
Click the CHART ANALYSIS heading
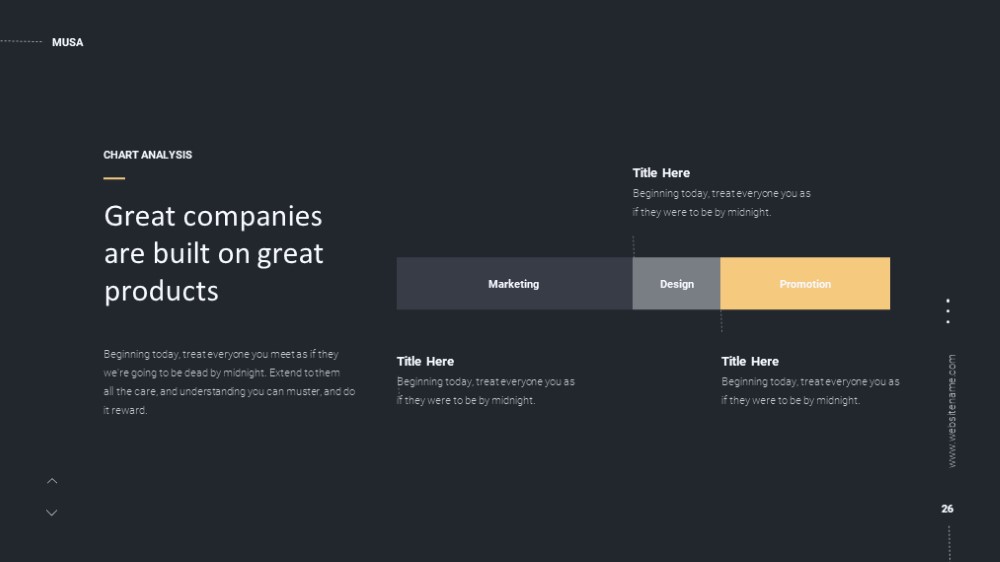pyautogui.click(x=147, y=155)
